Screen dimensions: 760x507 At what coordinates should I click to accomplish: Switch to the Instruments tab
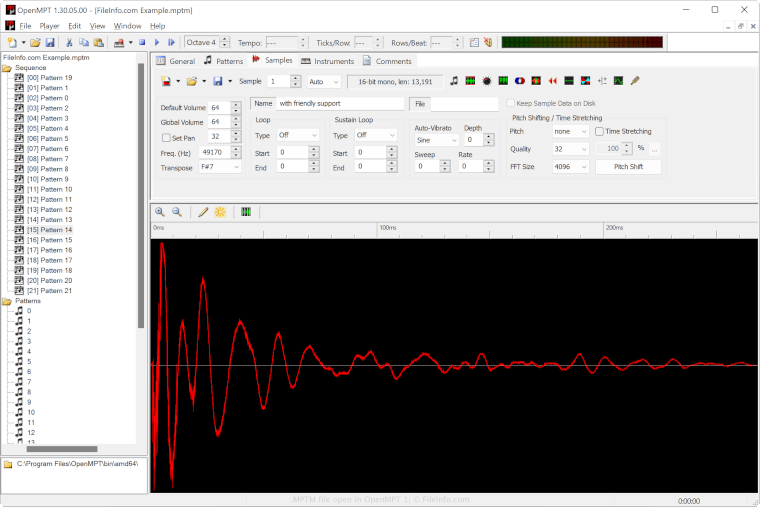click(327, 61)
